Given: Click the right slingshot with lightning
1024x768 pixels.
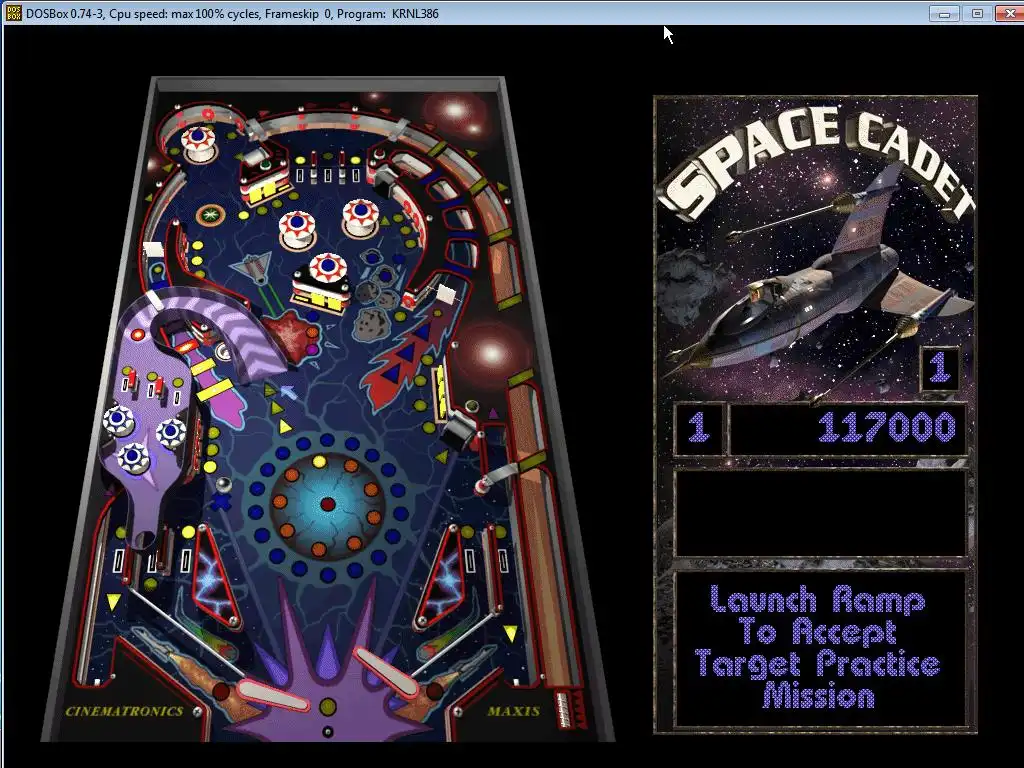Looking at the screenshot, I should tap(441, 578).
